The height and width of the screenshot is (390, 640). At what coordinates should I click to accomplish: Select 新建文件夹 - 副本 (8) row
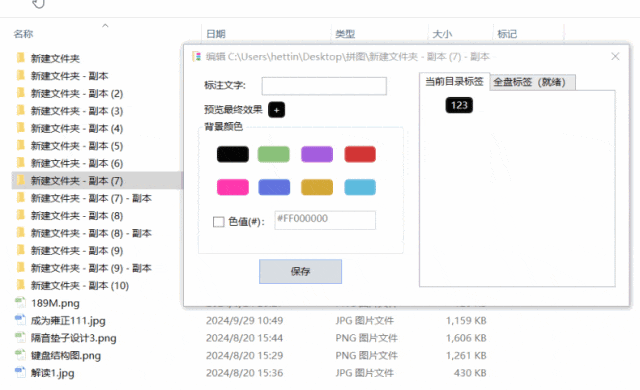pos(96,215)
